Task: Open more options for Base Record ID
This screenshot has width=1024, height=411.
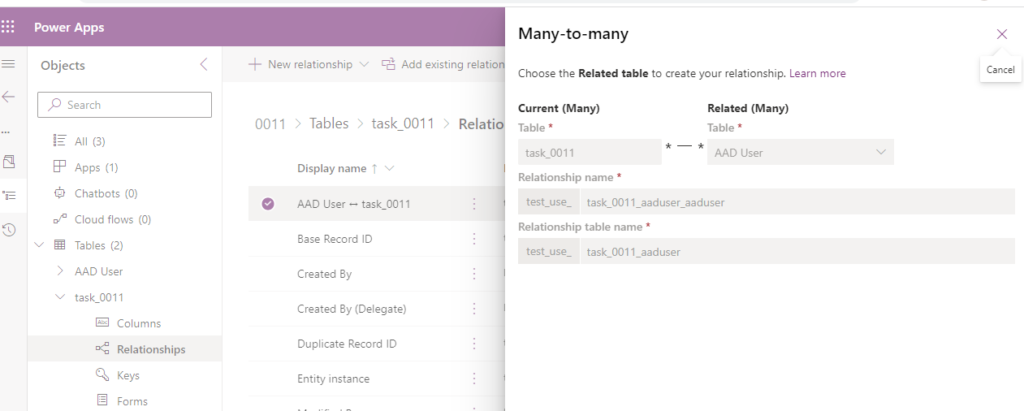Action: (474, 239)
